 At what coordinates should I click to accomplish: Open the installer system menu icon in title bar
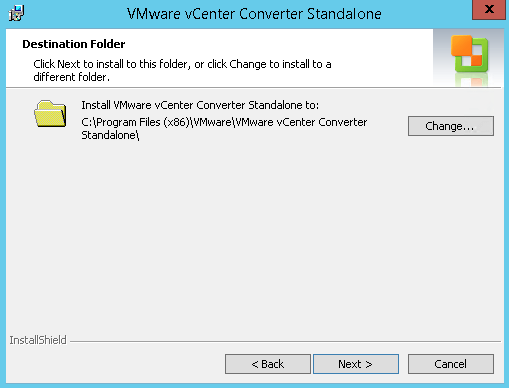pyautogui.click(x=16, y=13)
